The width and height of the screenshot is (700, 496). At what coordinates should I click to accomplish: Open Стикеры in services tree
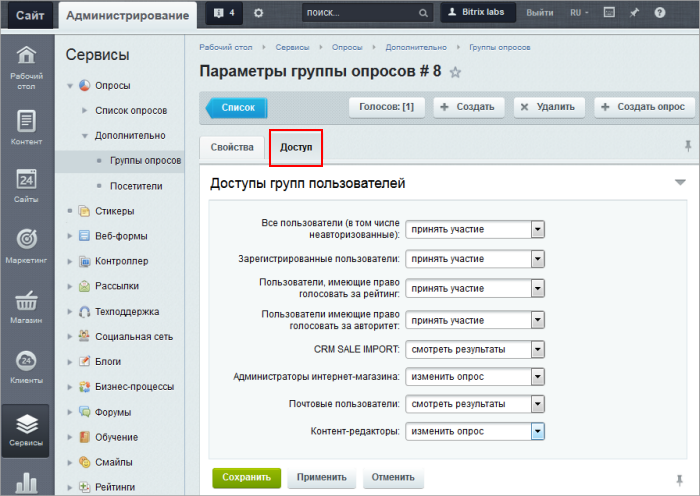coord(114,211)
